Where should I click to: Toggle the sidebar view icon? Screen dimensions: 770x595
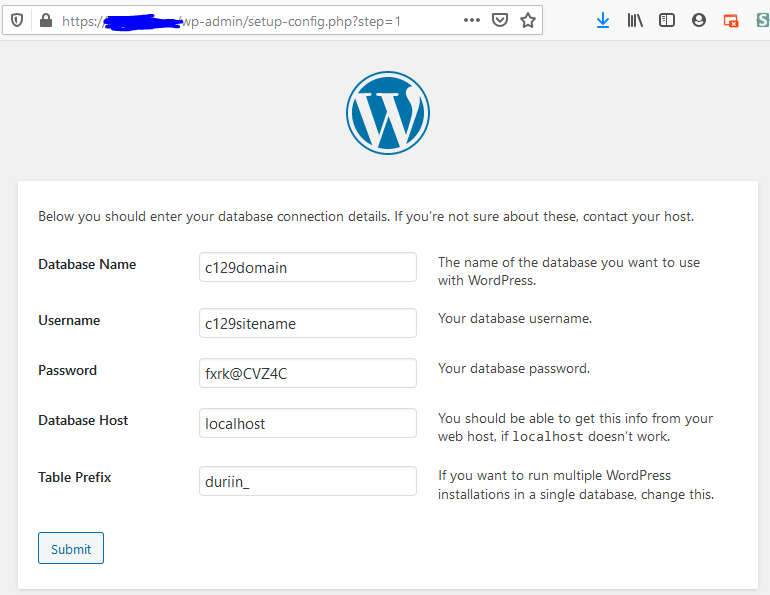tap(666, 20)
